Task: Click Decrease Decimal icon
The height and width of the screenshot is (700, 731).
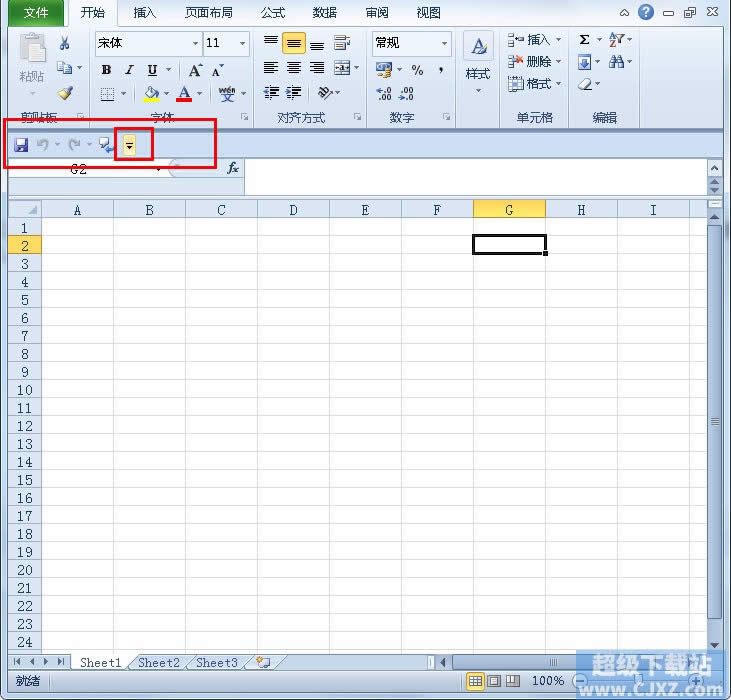Action: [406, 94]
